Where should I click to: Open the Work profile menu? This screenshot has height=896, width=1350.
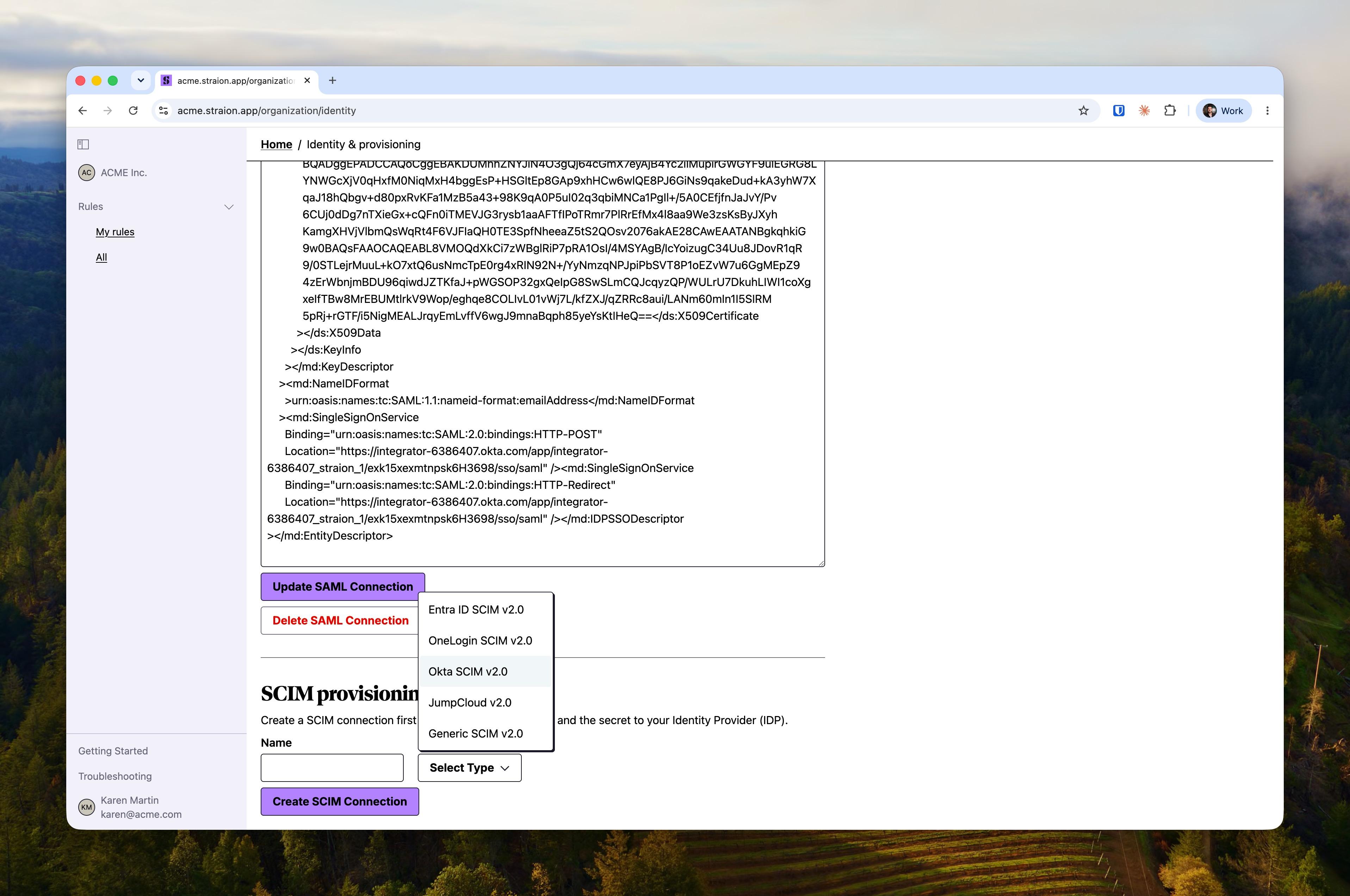(x=1223, y=111)
